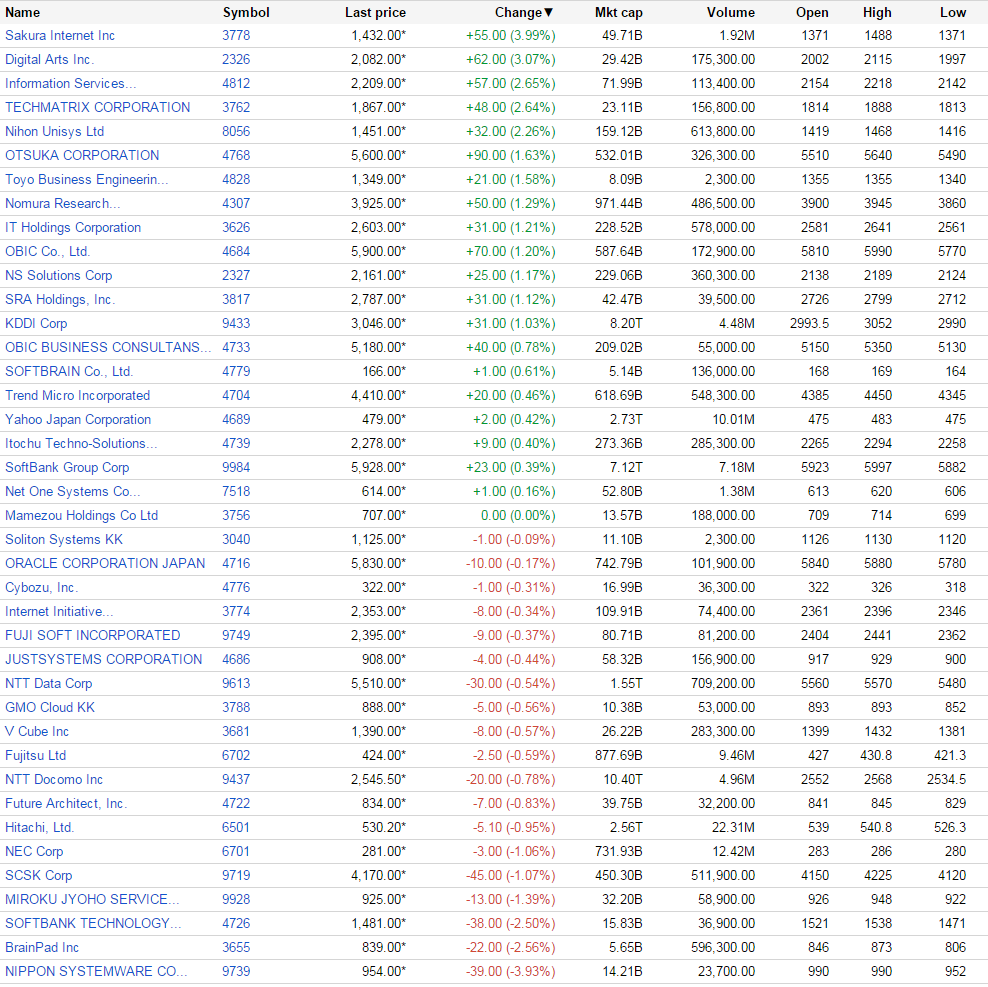Open NIPPON SYSTEMWARE CO link

pyautogui.click(x=96, y=971)
